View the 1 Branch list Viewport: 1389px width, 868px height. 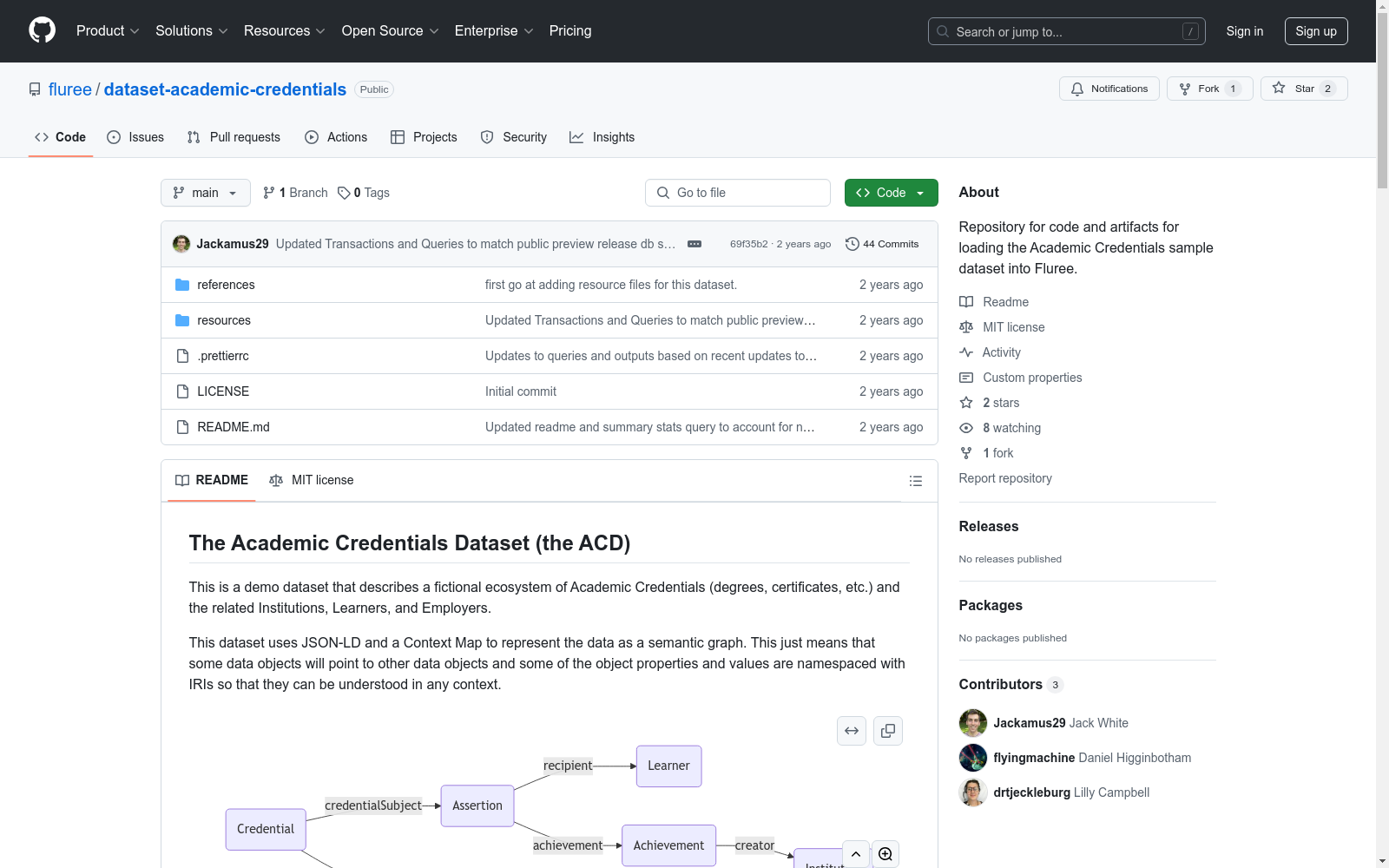(x=295, y=193)
